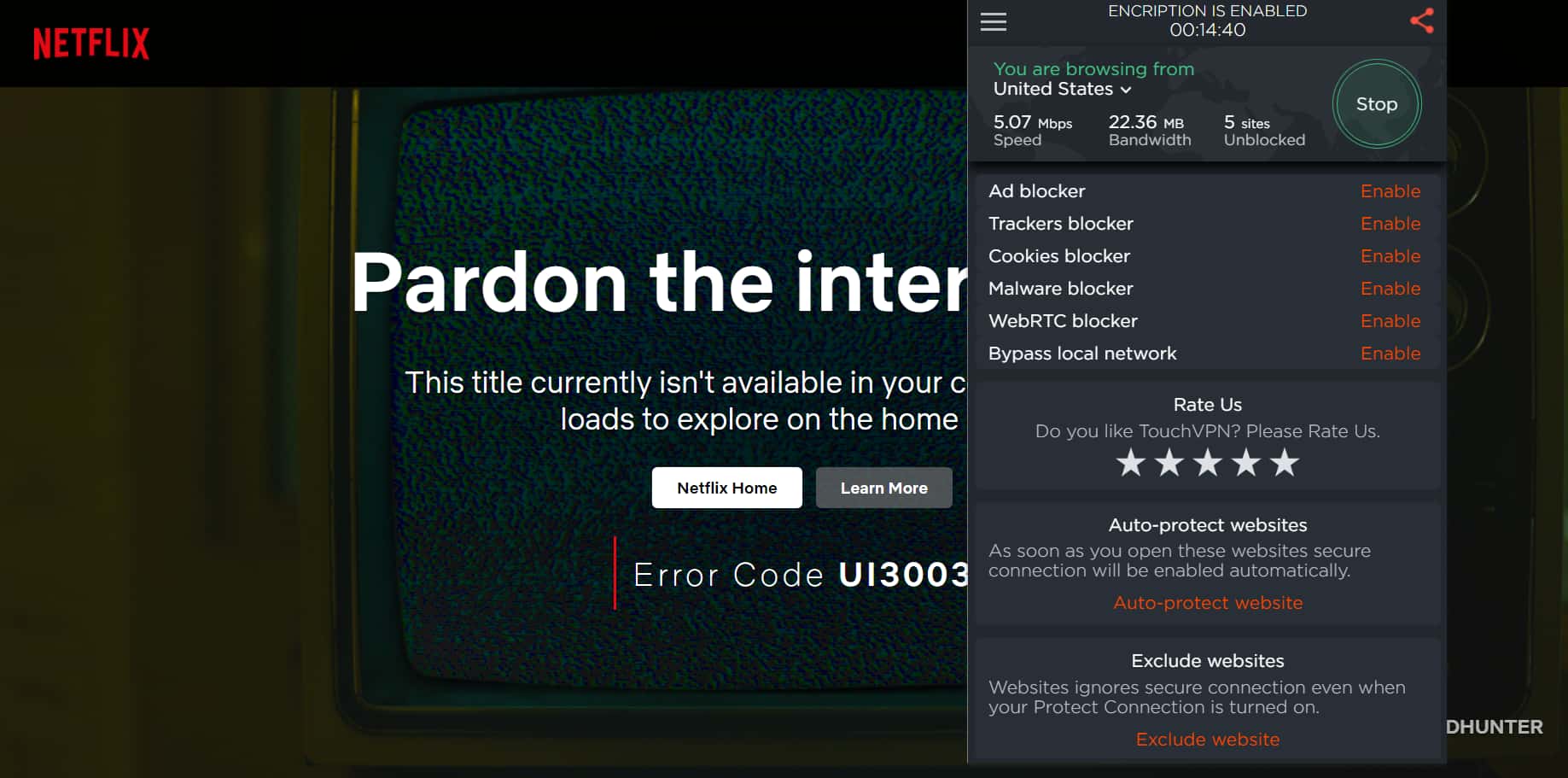The height and width of the screenshot is (778, 1568).
Task: Click 'Do you like TouchVPN? Please Rate Us.'
Action: point(1208,431)
